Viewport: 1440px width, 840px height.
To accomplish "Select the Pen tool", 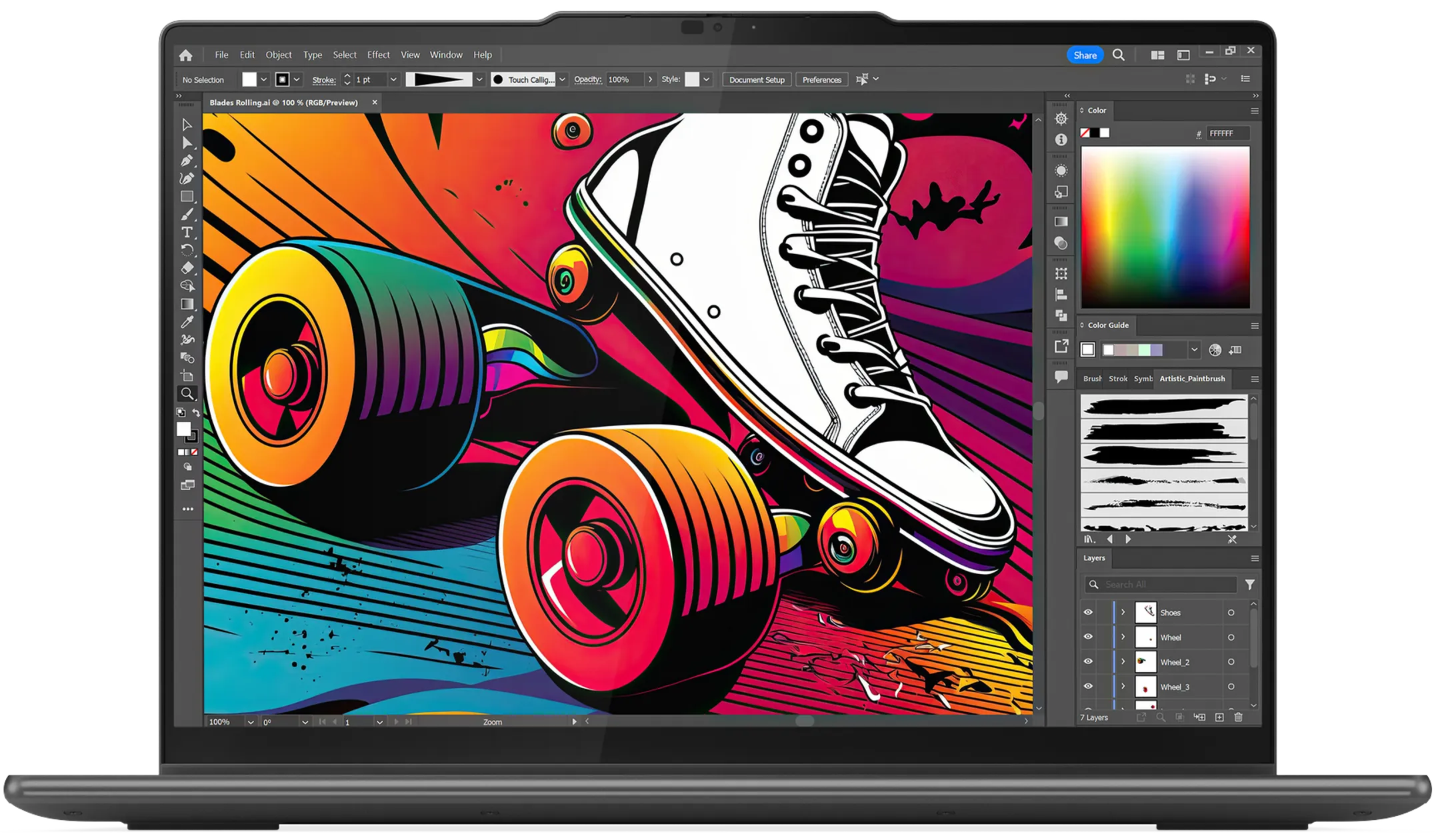I will (x=187, y=161).
